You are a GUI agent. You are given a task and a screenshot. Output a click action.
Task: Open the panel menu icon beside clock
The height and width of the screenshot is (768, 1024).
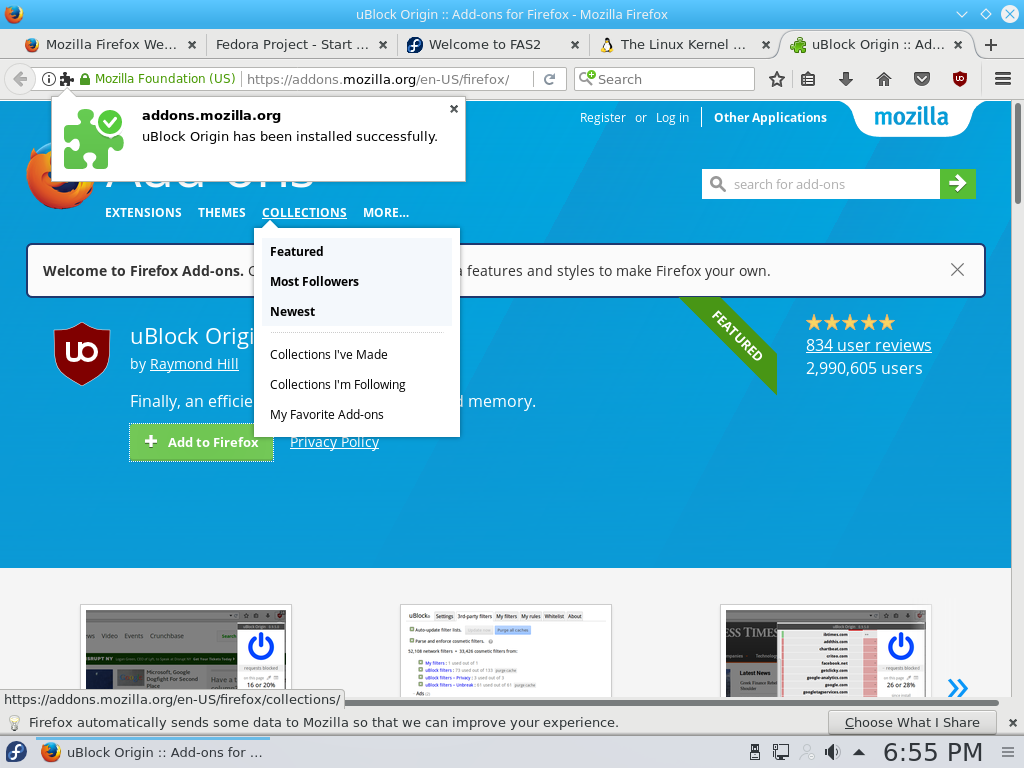[x=1008, y=752]
